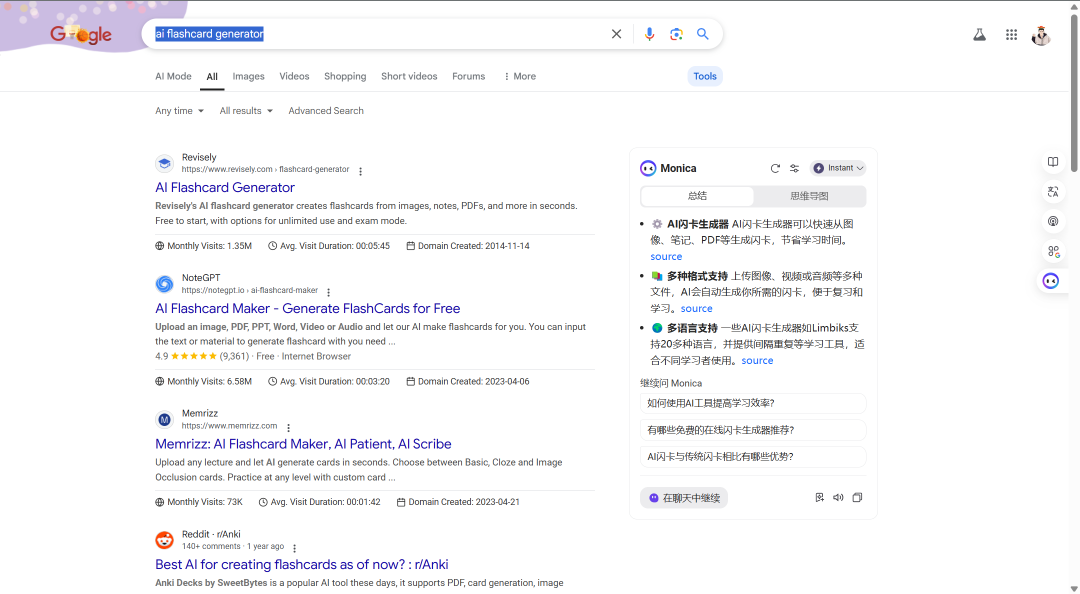
Task: Open the source link for AI闪卡生成器 bullet
Action: (x=666, y=256)
